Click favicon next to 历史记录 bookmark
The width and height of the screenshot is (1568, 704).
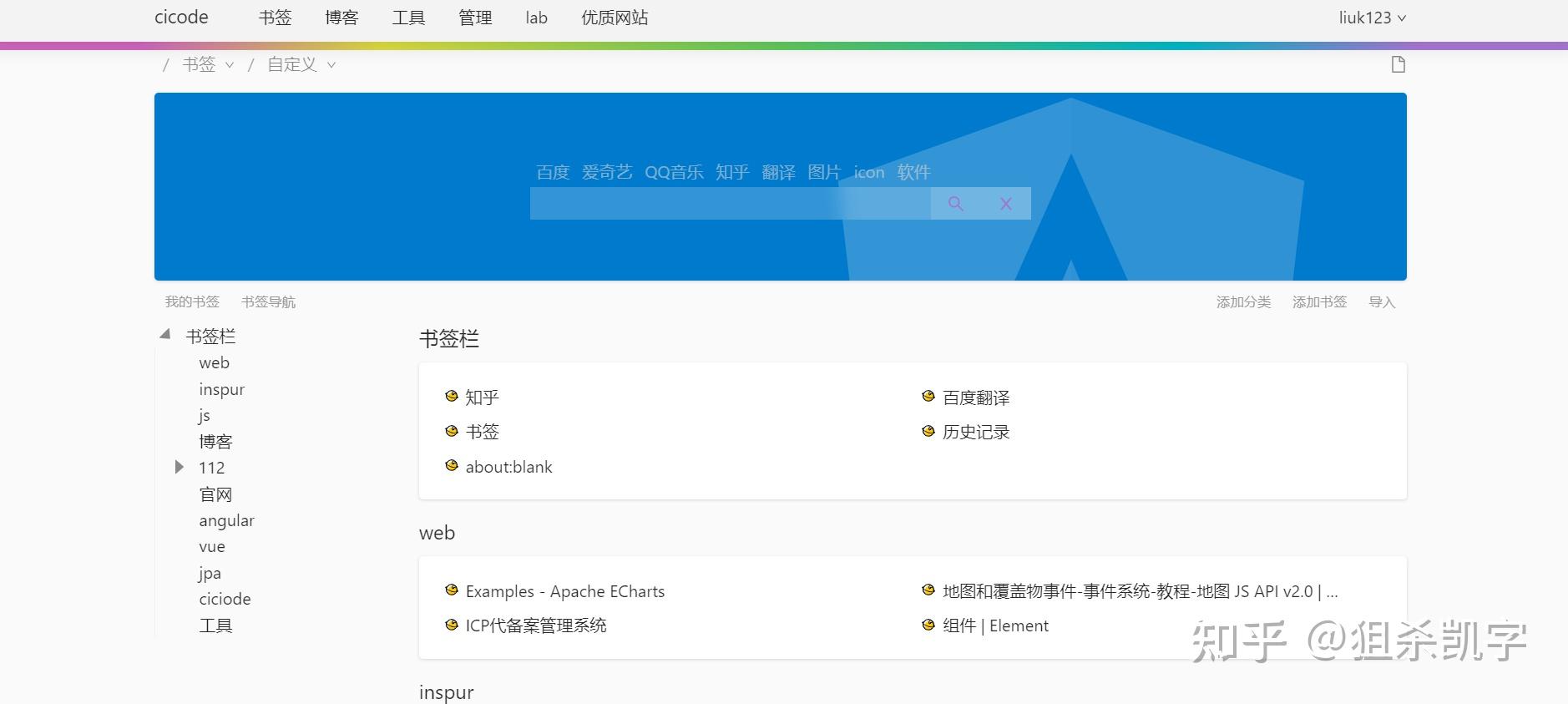tap(928, 431)
